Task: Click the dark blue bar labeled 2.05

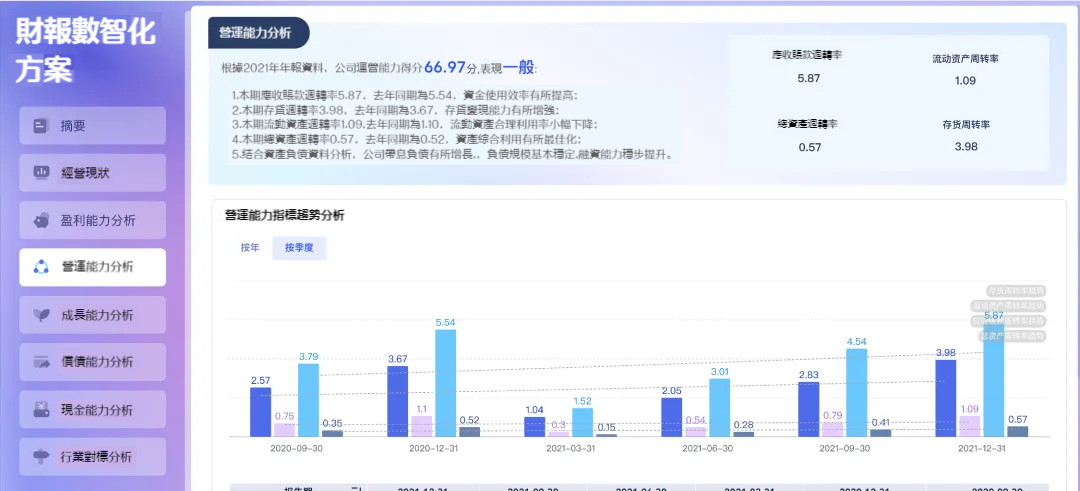Action: point(672,417)
